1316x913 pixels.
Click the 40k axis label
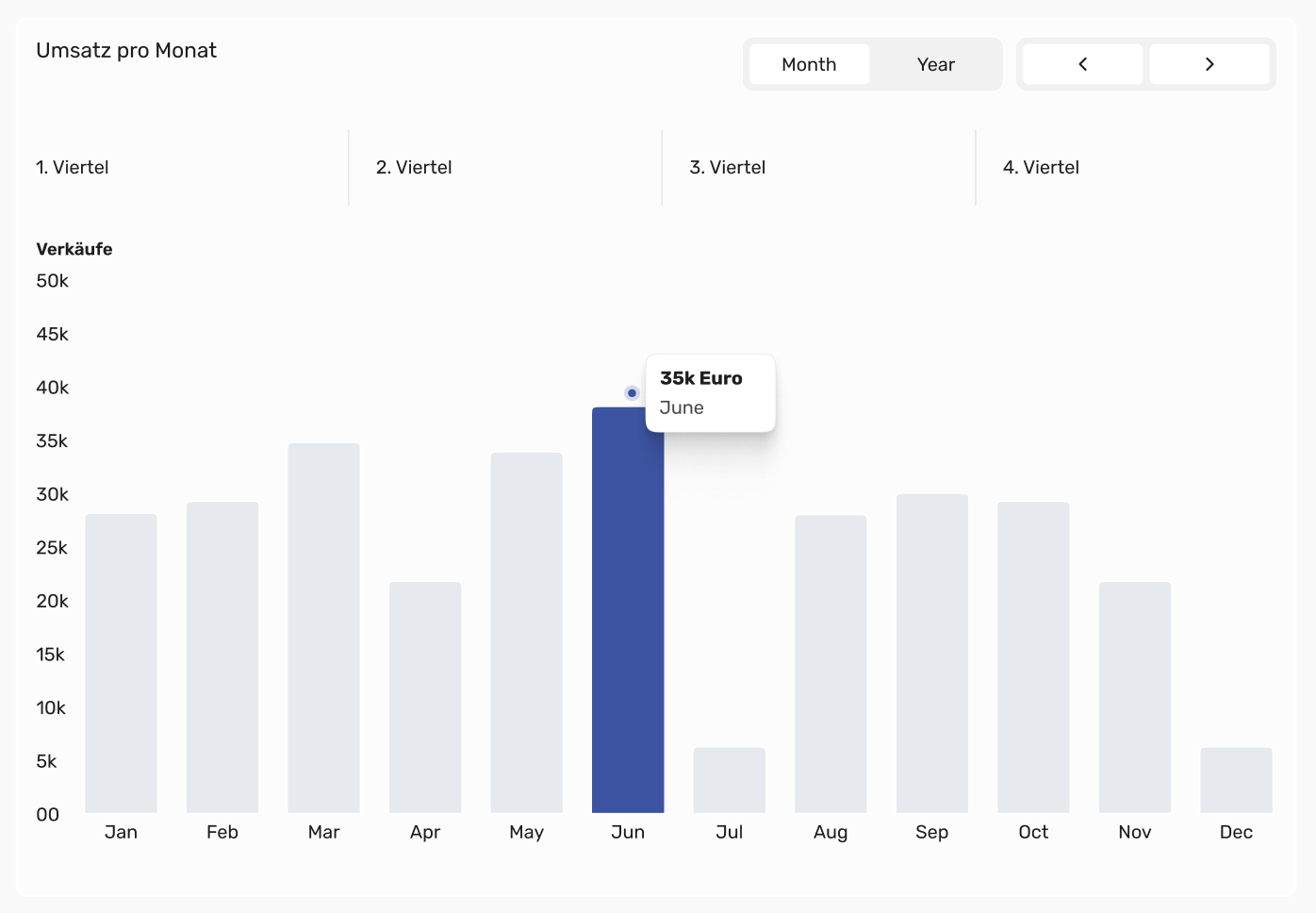(x=53, y=388)
